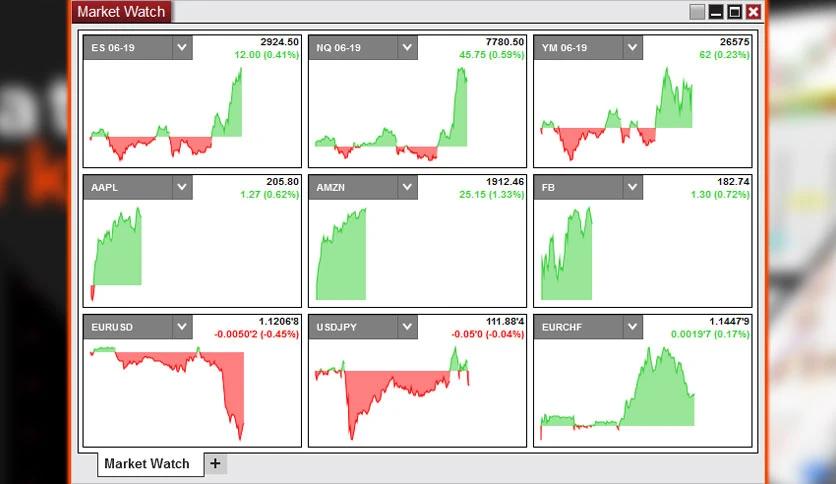836x484 pixels.
Task: Maximize the Market Watch window
Action: 735,12
